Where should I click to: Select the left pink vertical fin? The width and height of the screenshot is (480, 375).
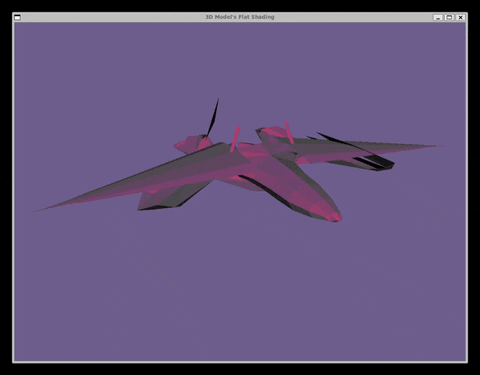[x=235, y=139]
